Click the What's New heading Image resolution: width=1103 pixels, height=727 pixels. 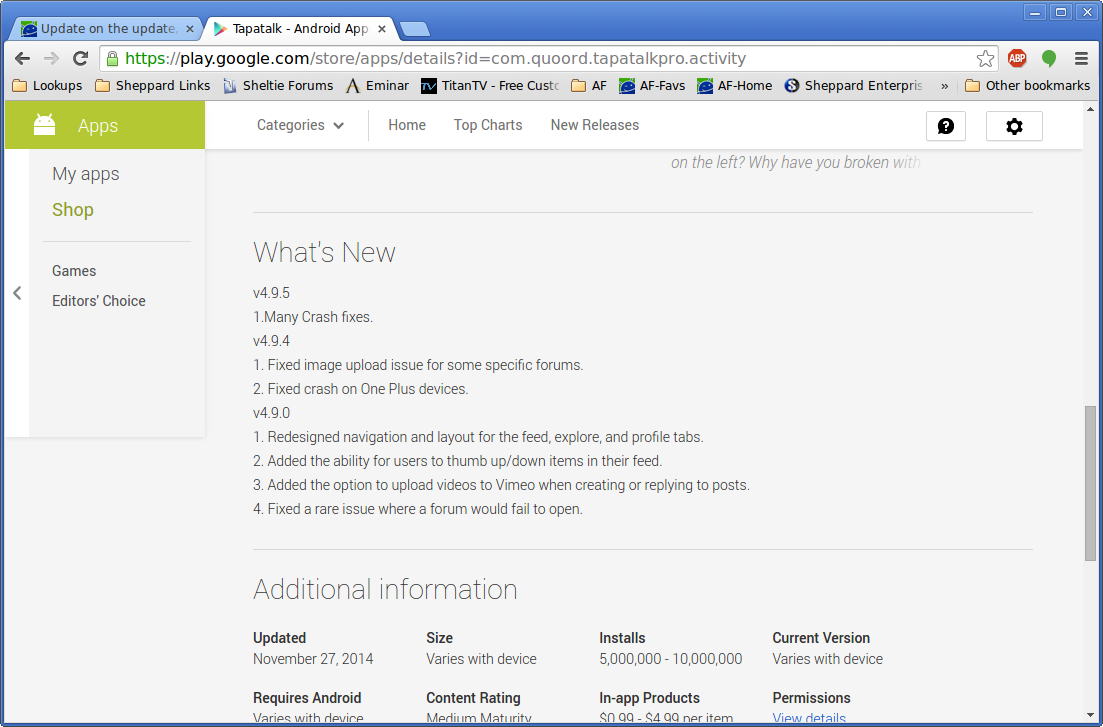point(324,252)
